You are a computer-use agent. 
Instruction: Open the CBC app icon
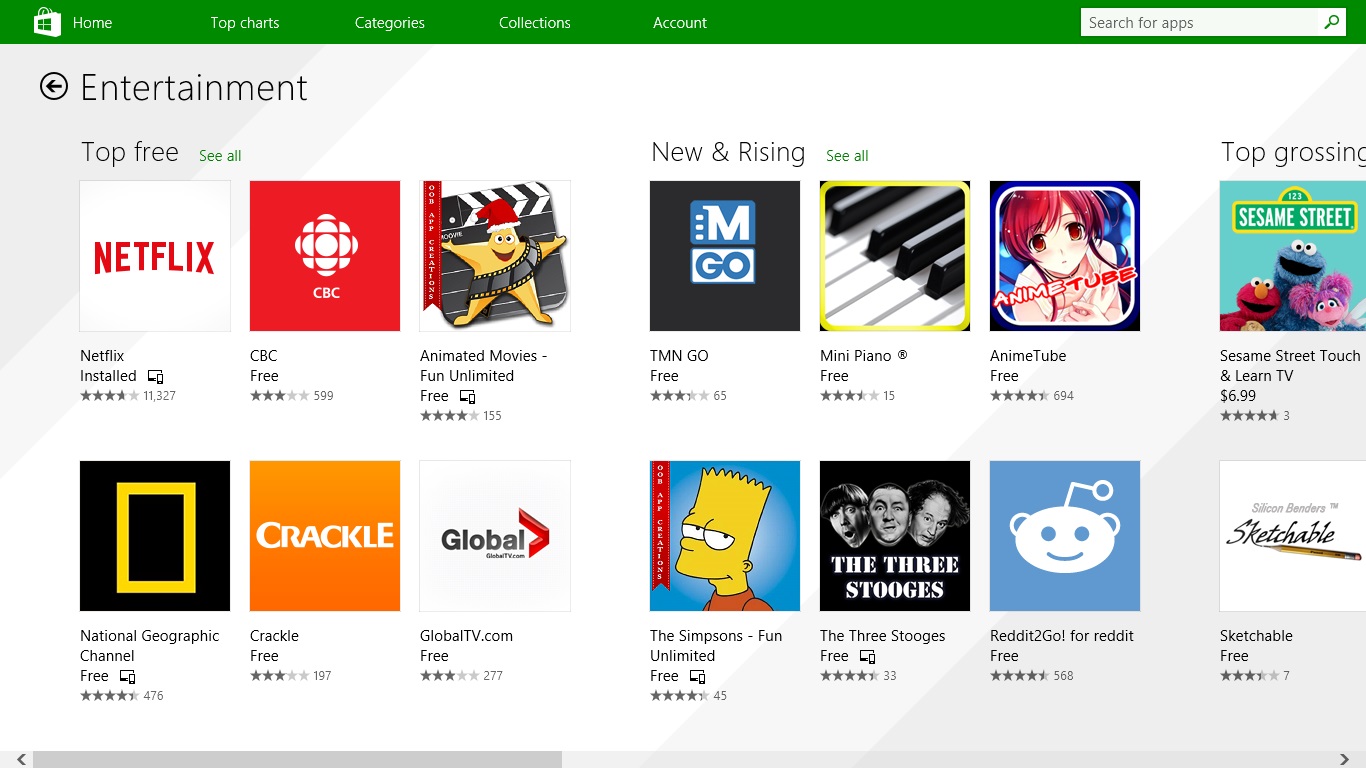coord(325,256)
